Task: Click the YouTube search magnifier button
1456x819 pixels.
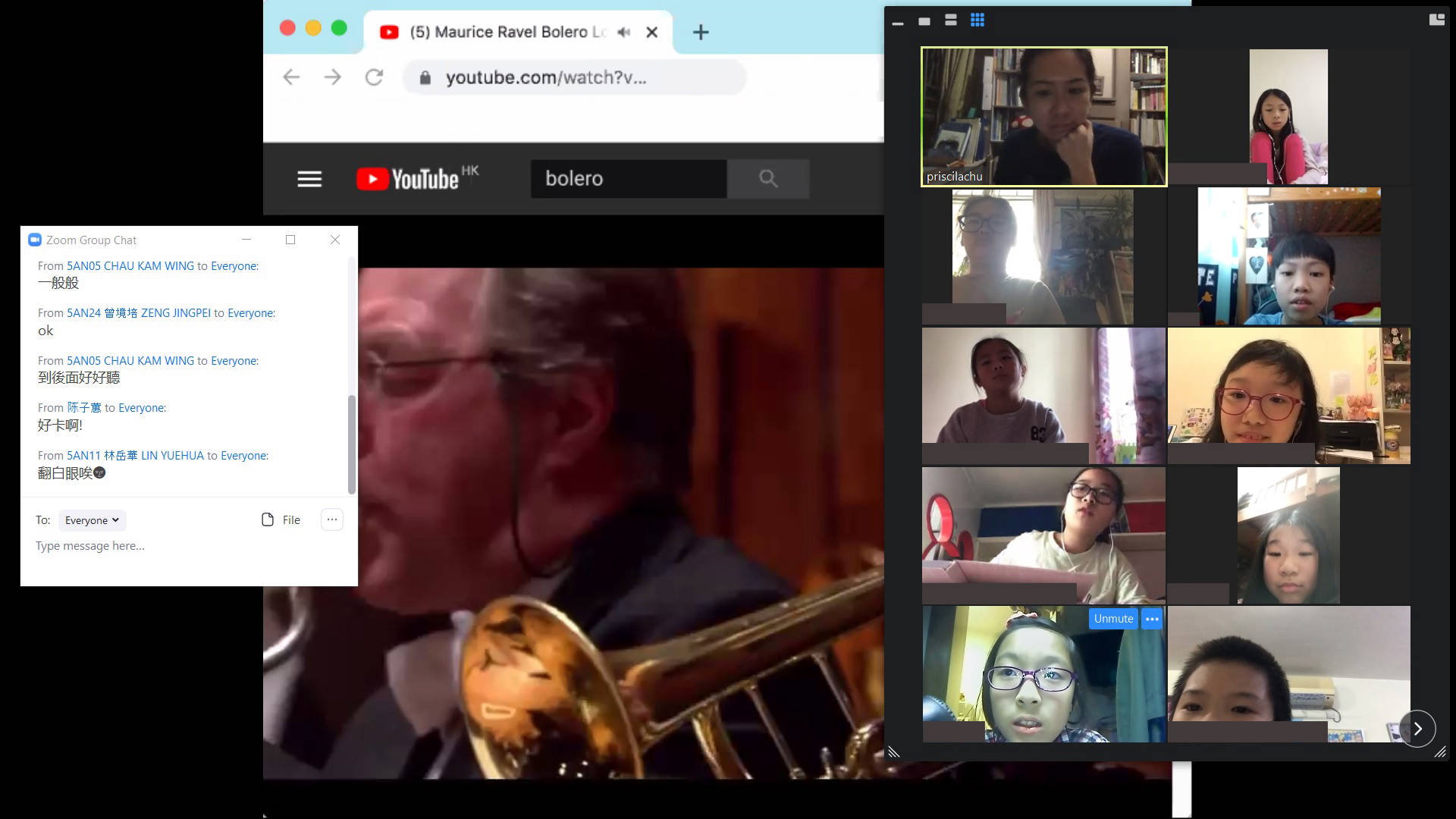Action: point(768,179)
